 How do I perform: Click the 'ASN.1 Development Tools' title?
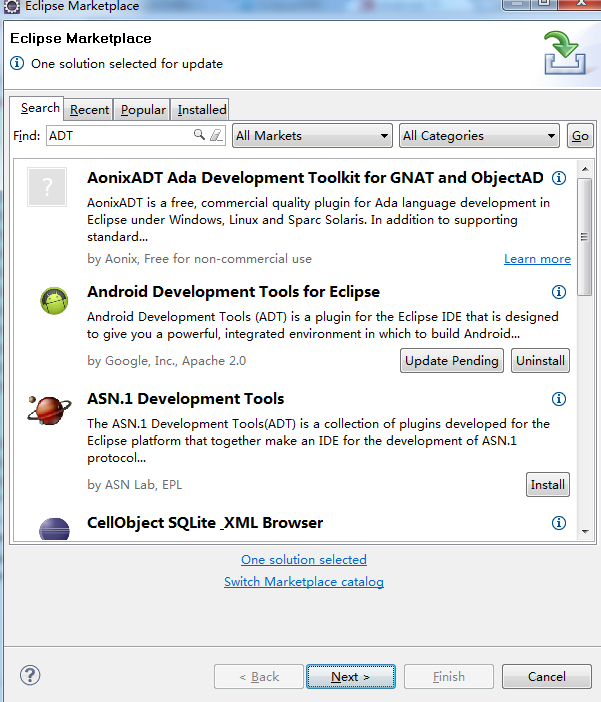tap(185, 399)
